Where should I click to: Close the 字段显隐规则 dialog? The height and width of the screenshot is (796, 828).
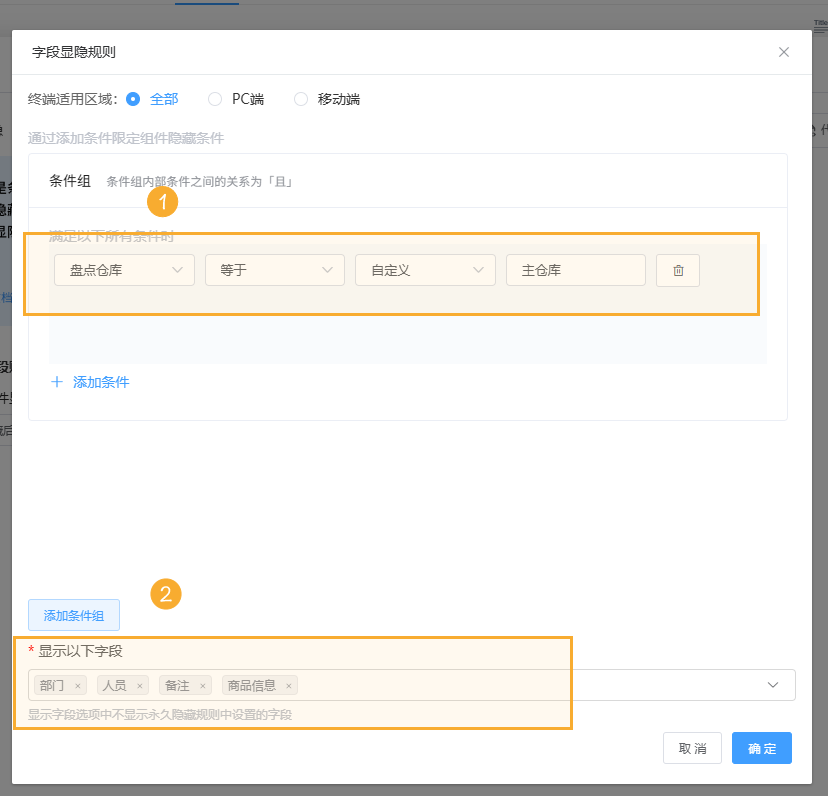tap(784, 52)
